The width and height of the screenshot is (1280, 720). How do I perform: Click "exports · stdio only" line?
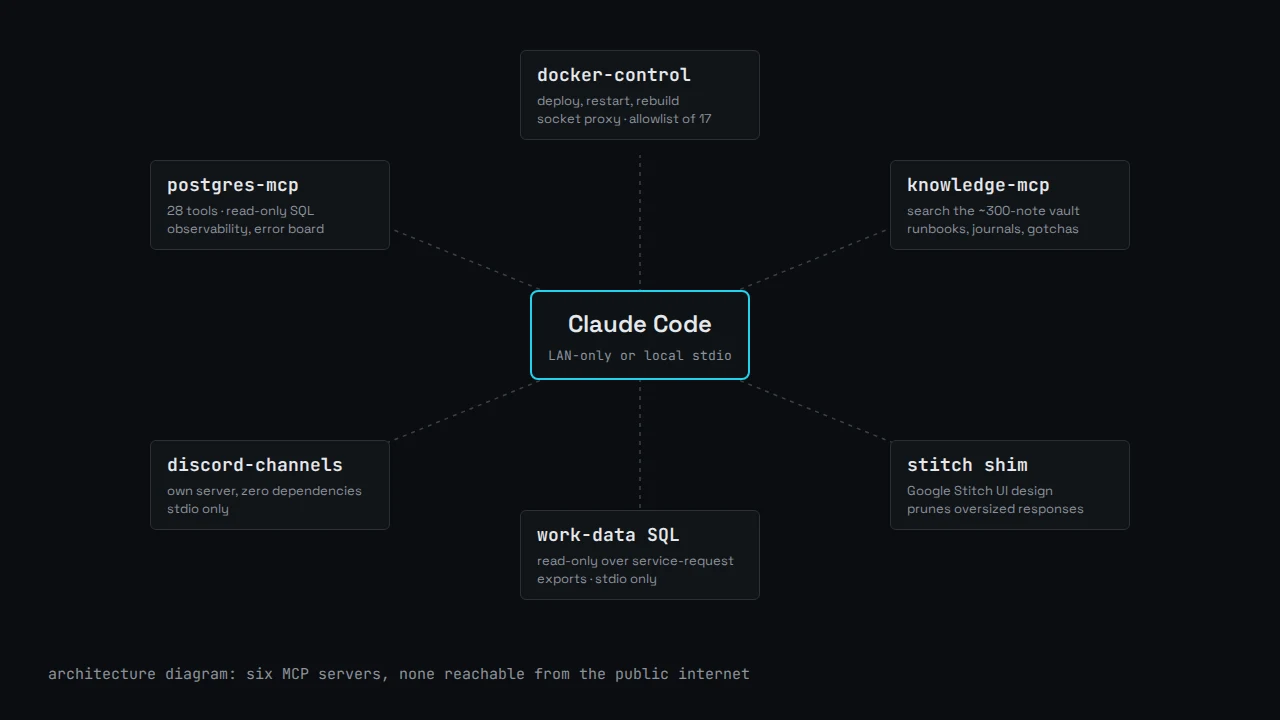point(597,579)
